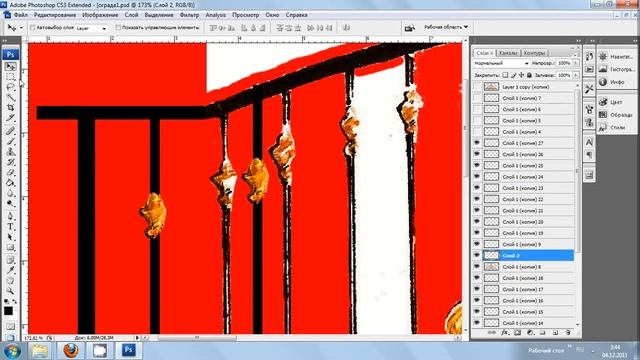
Task: Select the Eyedropper tool
Action: tap(11, 270)
